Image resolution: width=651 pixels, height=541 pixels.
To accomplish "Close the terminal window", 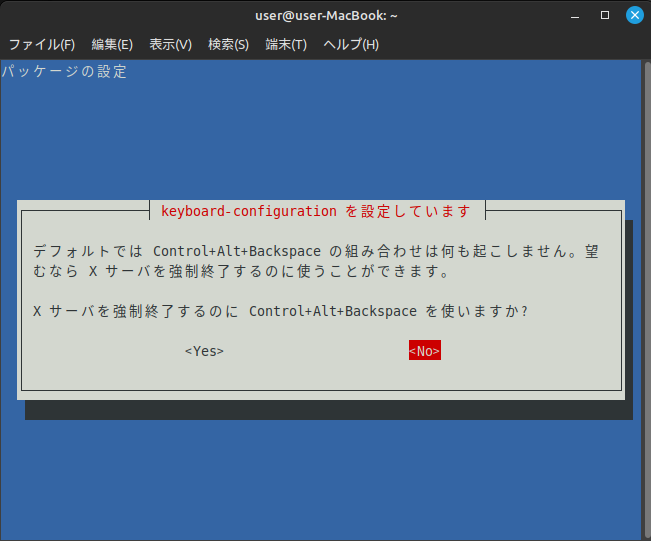I will click(635, 15).
